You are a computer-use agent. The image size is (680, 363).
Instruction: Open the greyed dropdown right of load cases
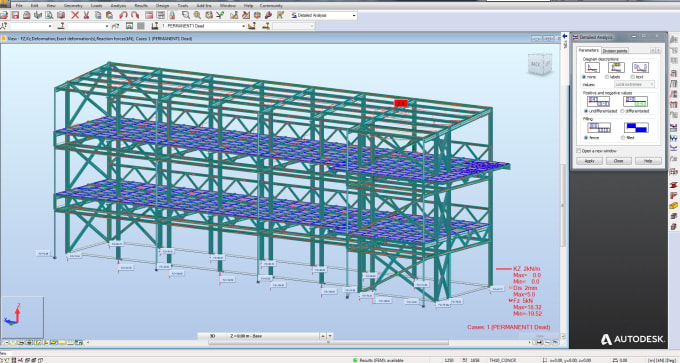point(311,26)
